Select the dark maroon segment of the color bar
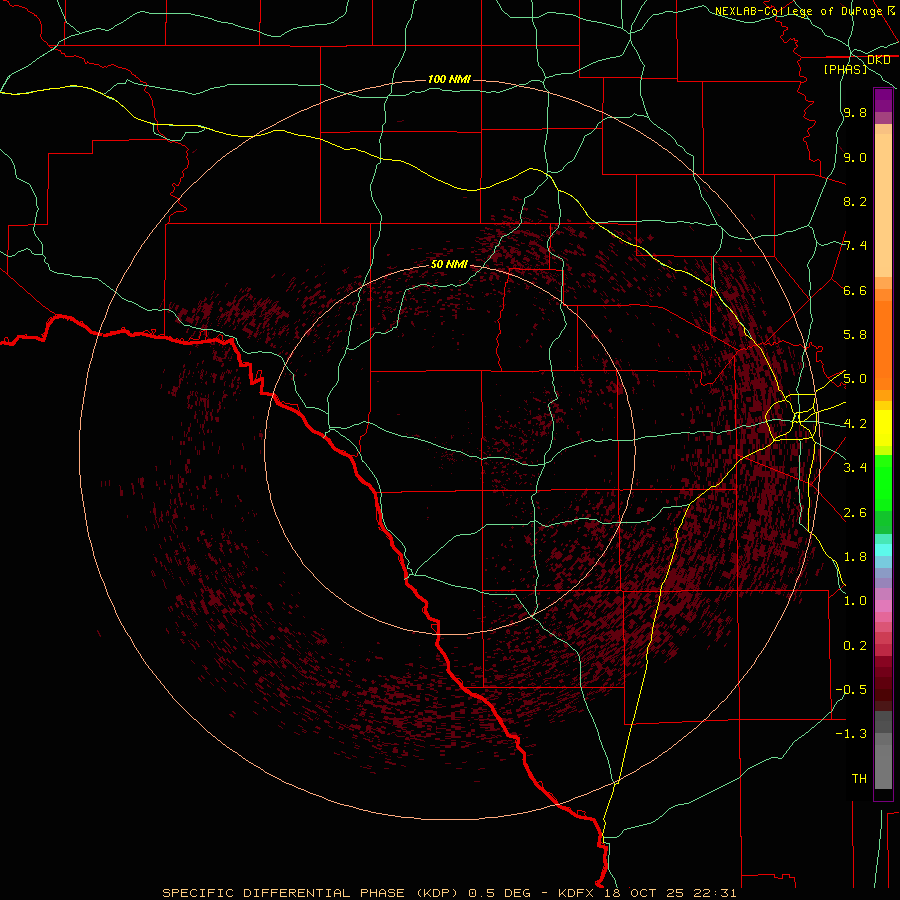This screenshot has width=900, height=900. (x=883, y=689)
